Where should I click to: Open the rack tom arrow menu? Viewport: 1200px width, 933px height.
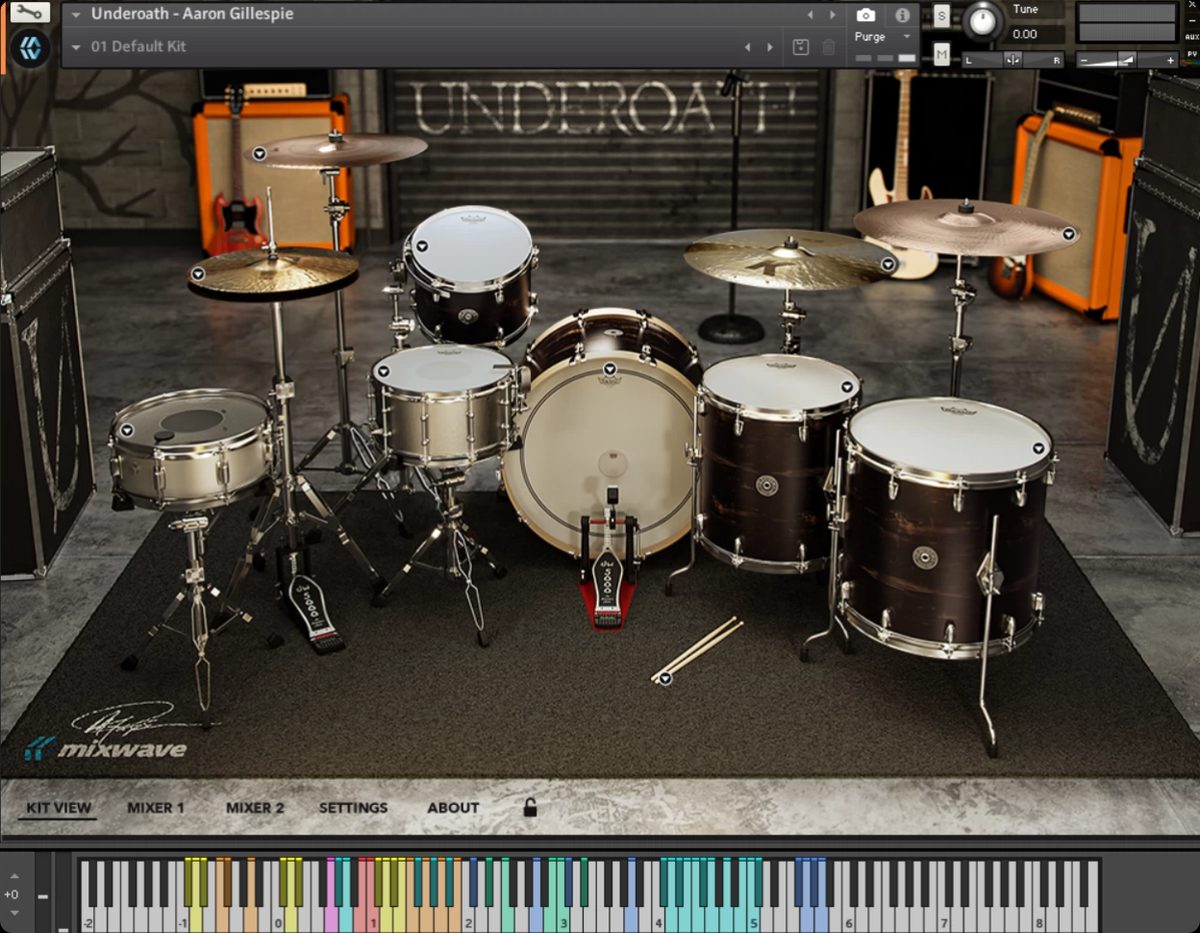421,246
